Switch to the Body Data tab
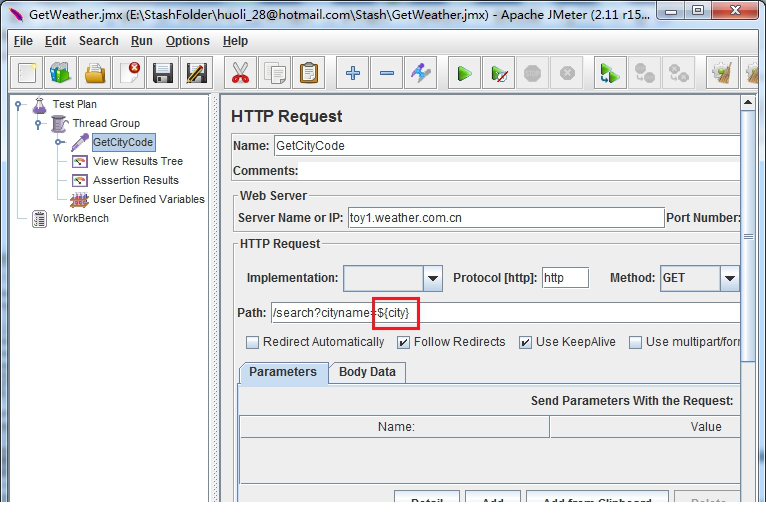This screenshot has width=766, height=522. pos(367,372)
